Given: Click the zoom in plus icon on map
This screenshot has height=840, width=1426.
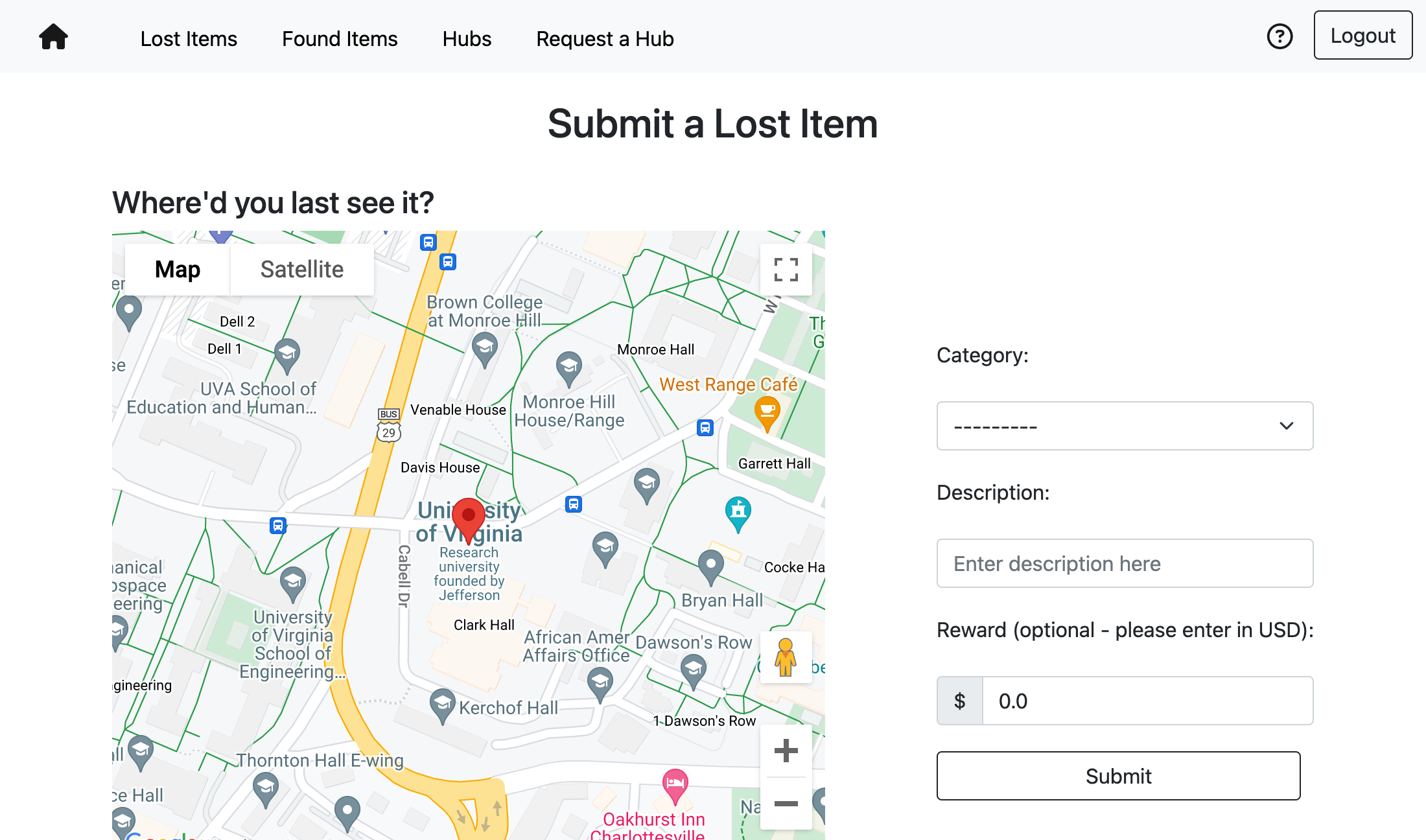Looking at the screenshot, I should pos(787,749).
